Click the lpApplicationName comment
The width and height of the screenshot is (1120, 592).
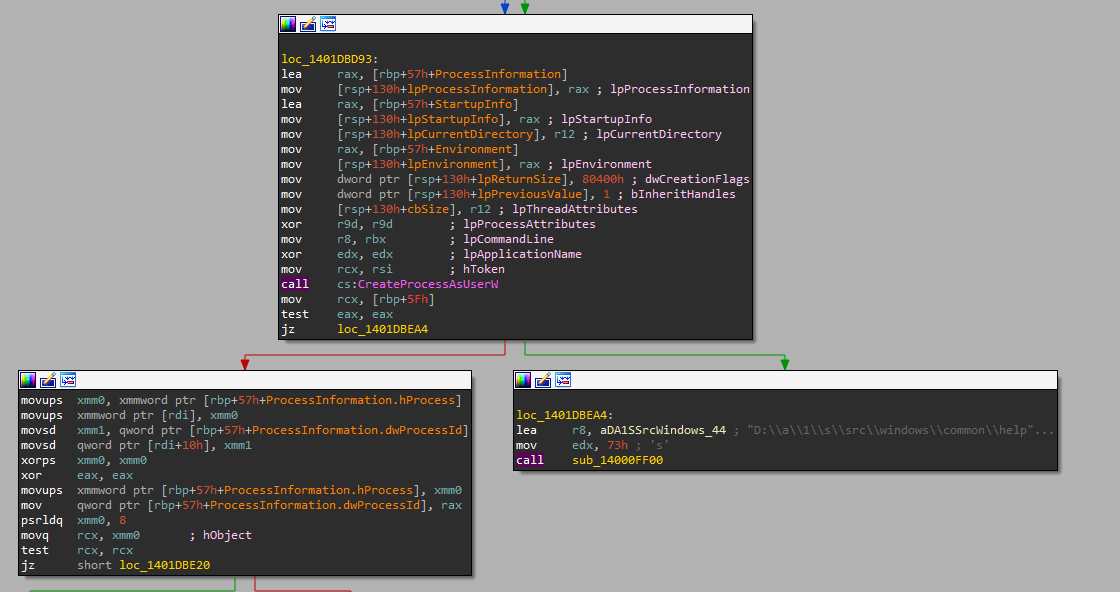[522, 254]
